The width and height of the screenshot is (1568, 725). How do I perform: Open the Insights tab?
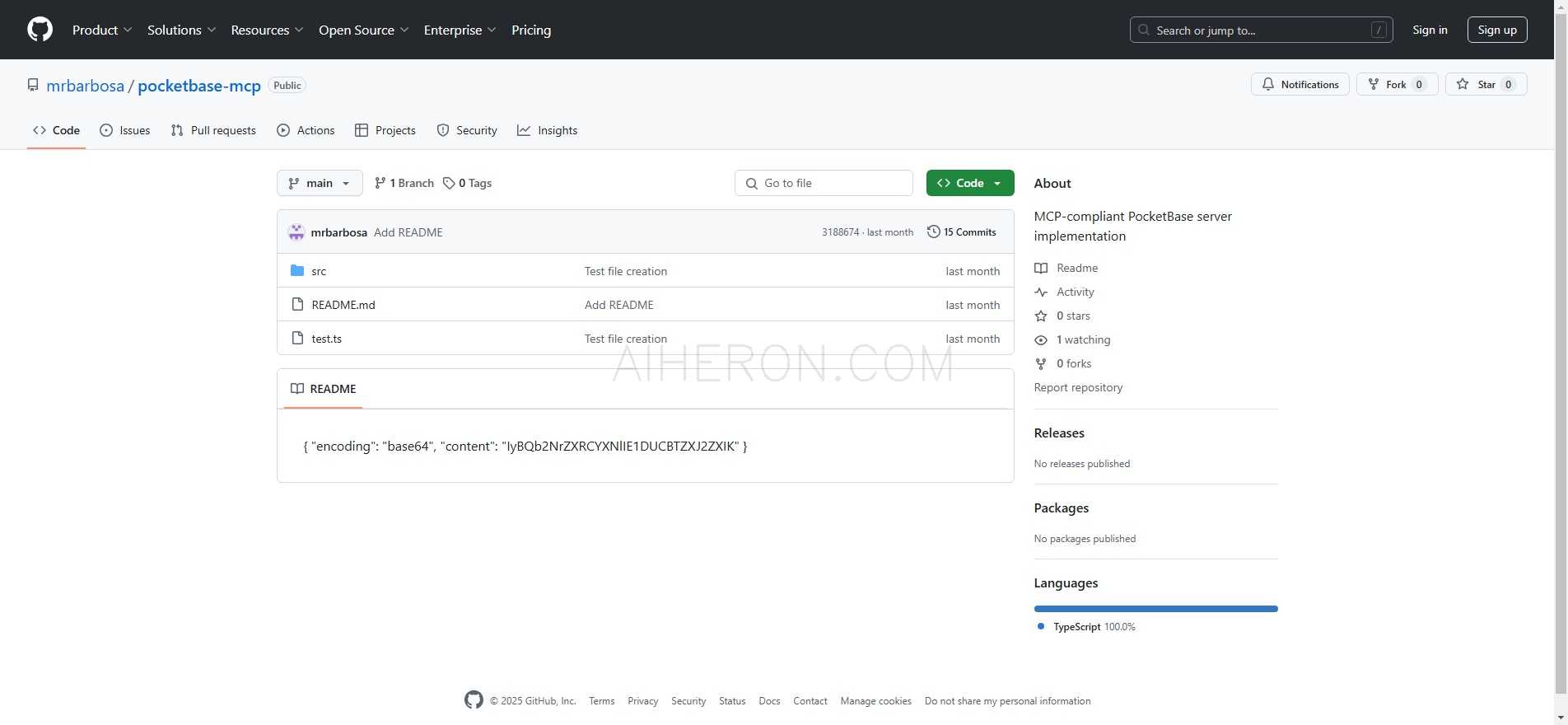pyautogui.click(x=547, y=130)
